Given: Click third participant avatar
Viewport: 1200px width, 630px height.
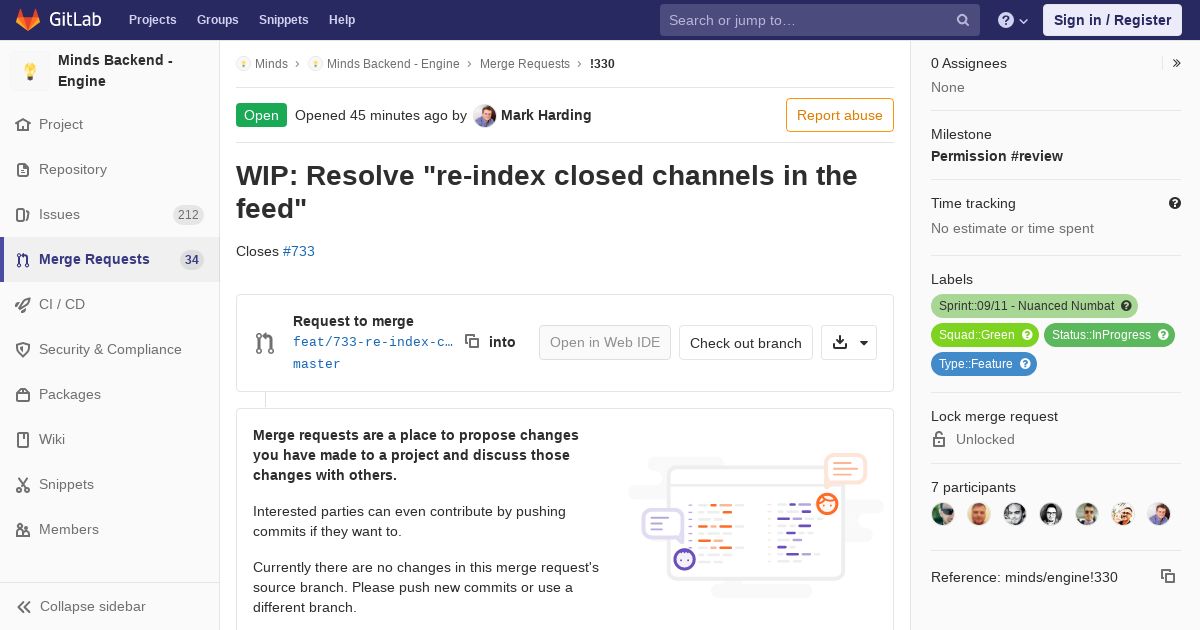Looking at the screenshot, I should (x=1015, y=514).
